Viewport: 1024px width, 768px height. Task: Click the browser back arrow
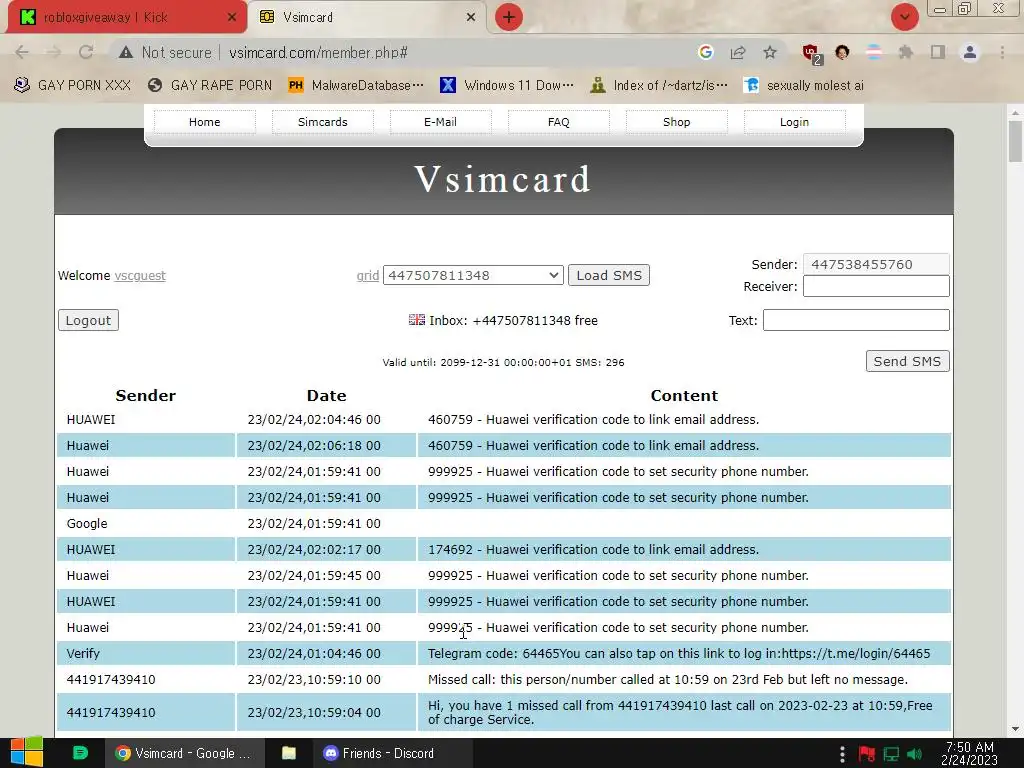click(x=22, y=52)
